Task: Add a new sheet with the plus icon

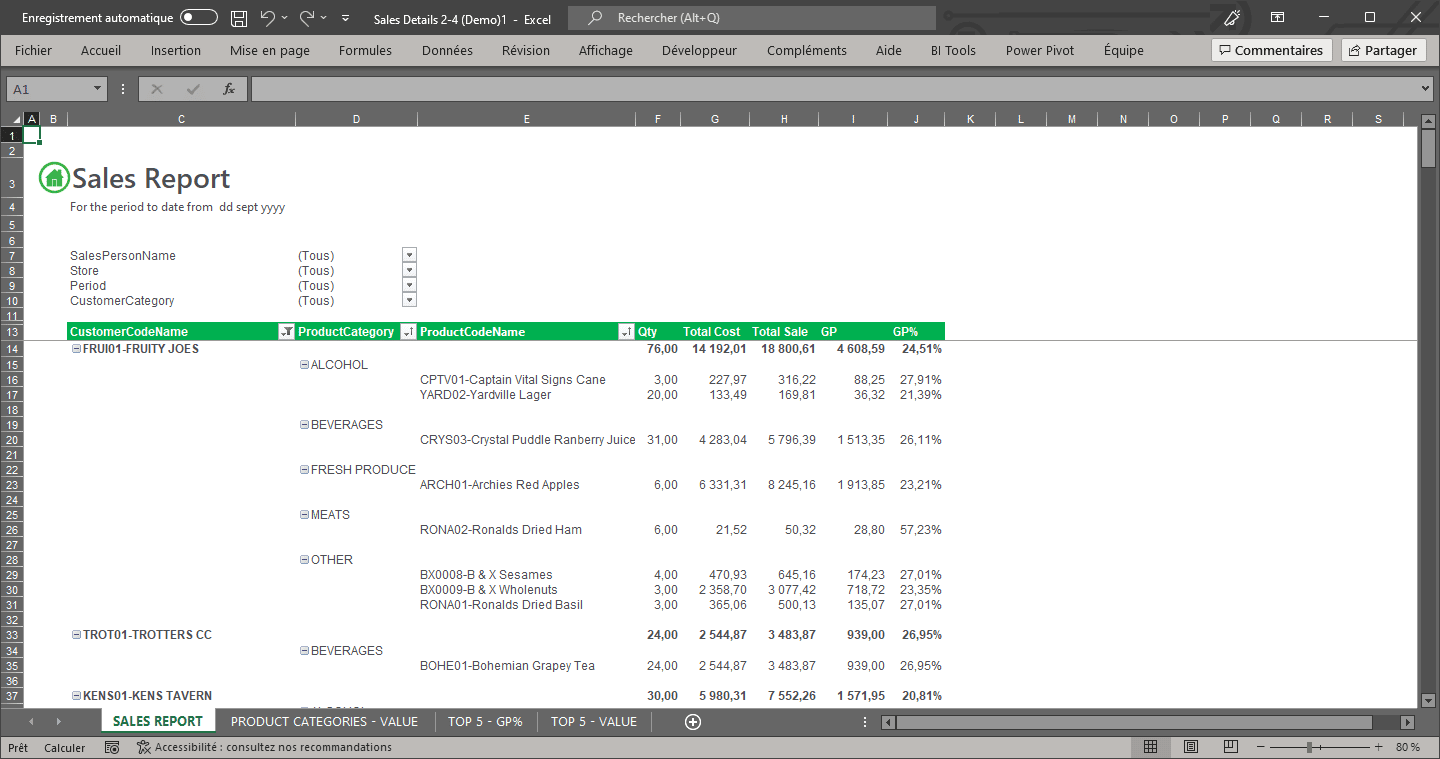Action: 693,722
